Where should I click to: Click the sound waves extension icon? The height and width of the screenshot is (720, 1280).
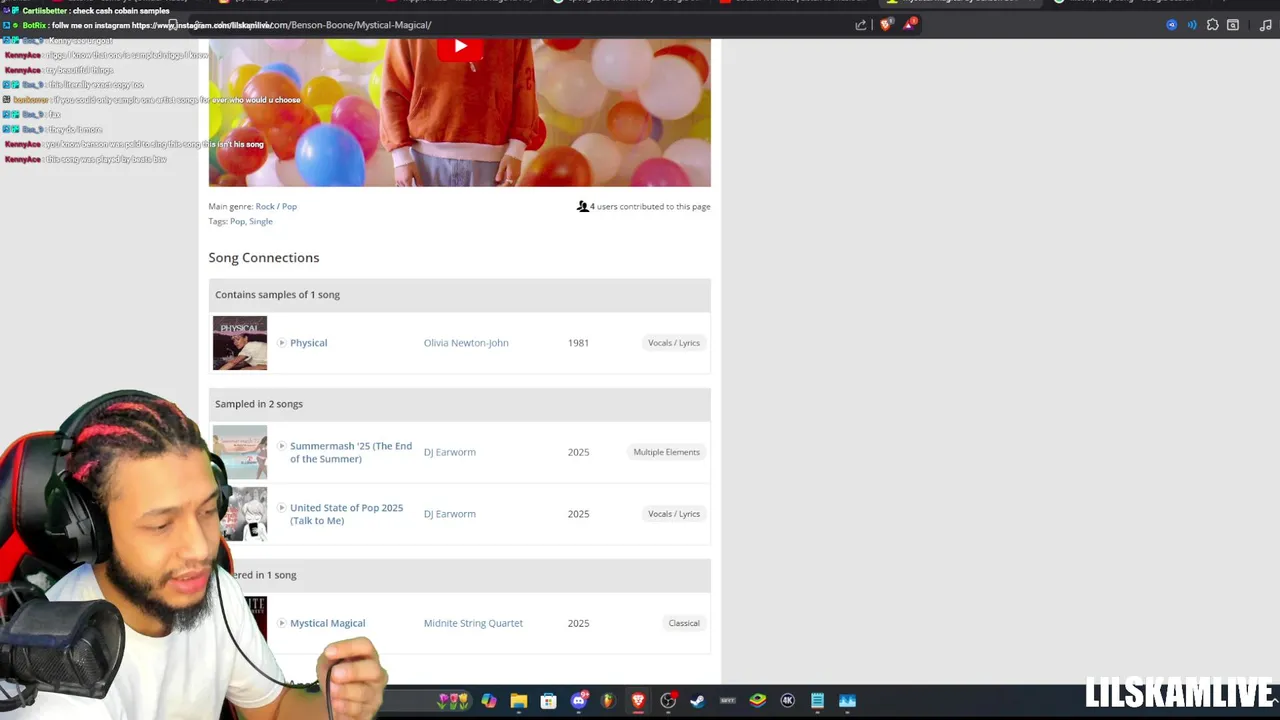(x=1192, y=25)
